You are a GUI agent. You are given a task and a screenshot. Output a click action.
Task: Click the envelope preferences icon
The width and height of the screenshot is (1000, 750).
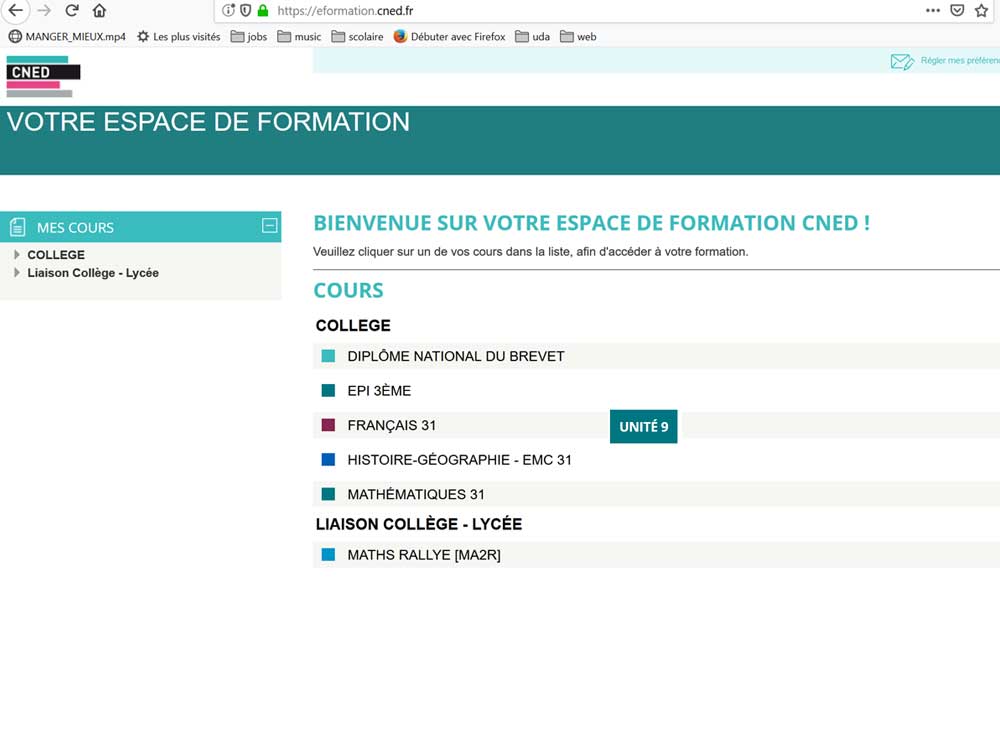[902, 62]
